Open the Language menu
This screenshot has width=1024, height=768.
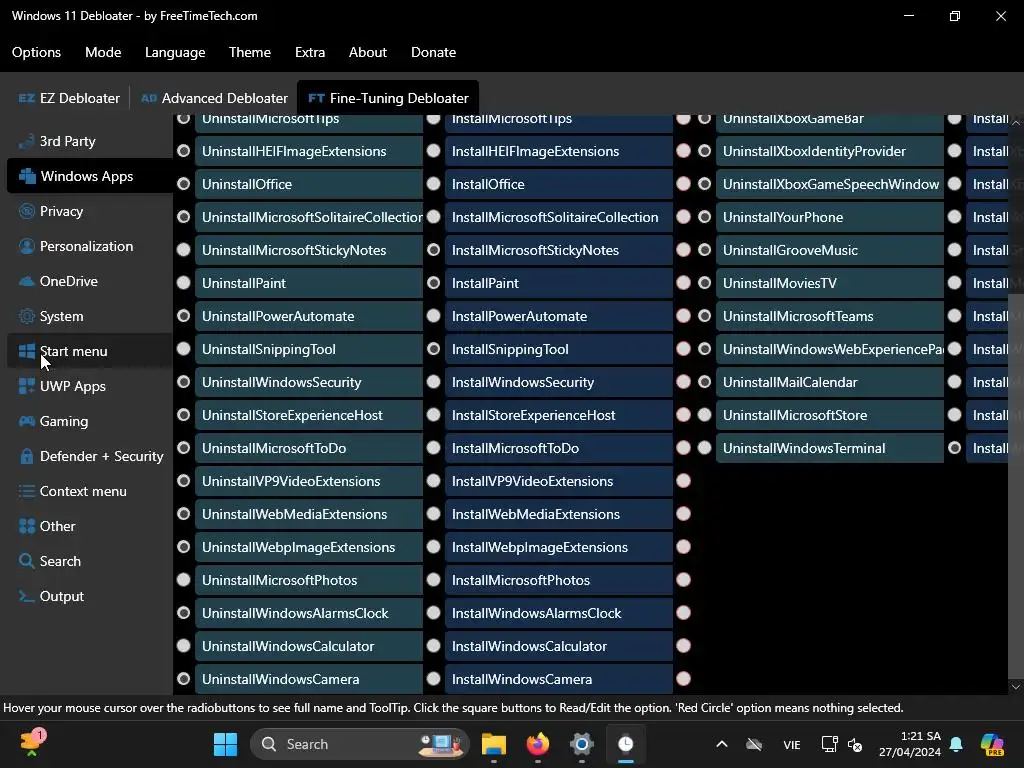[x=175, y=52]
